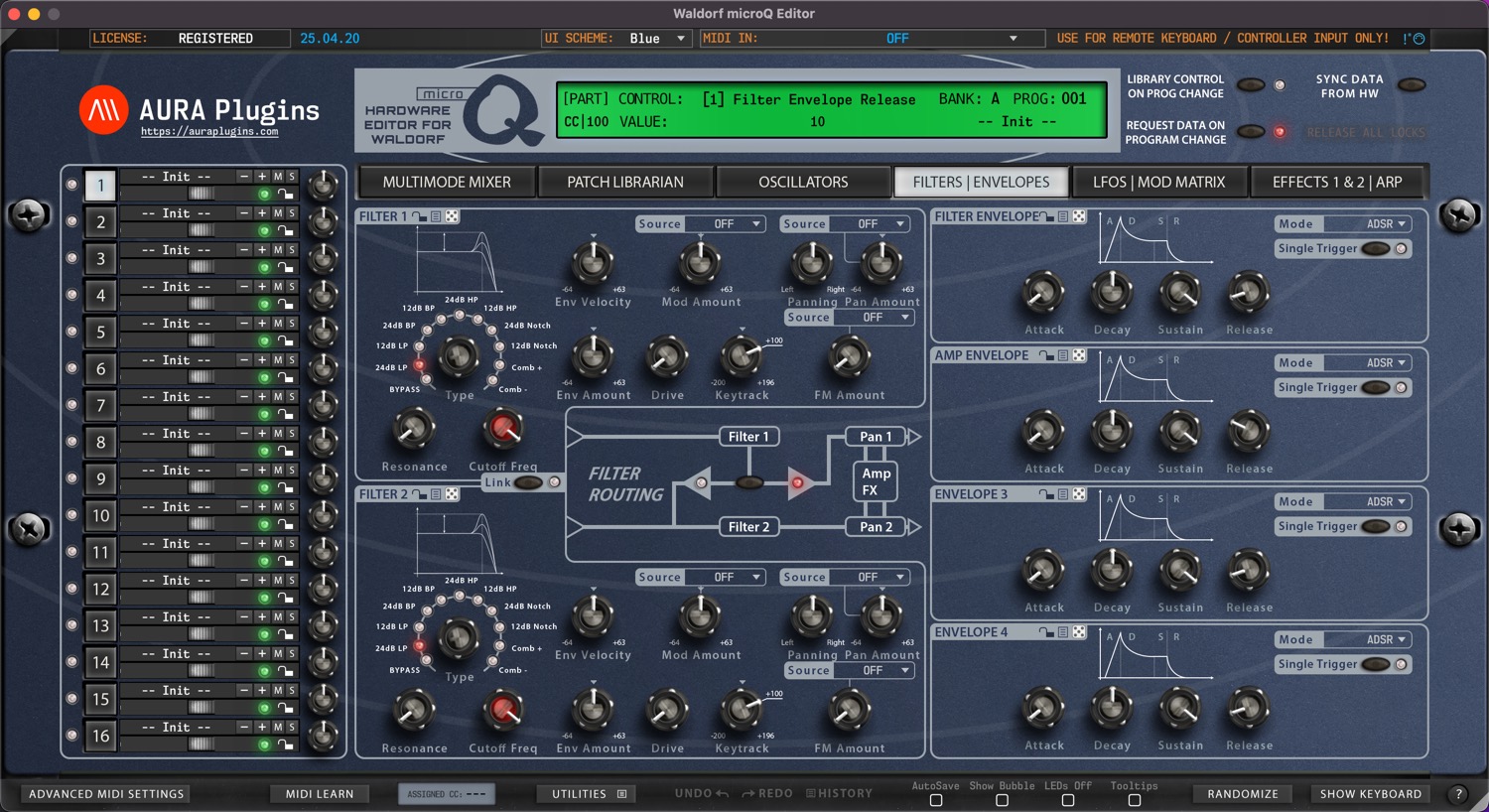Enable the AutoSave checkbox
Screen dimensions: 1489x812
tap(935, 800)
